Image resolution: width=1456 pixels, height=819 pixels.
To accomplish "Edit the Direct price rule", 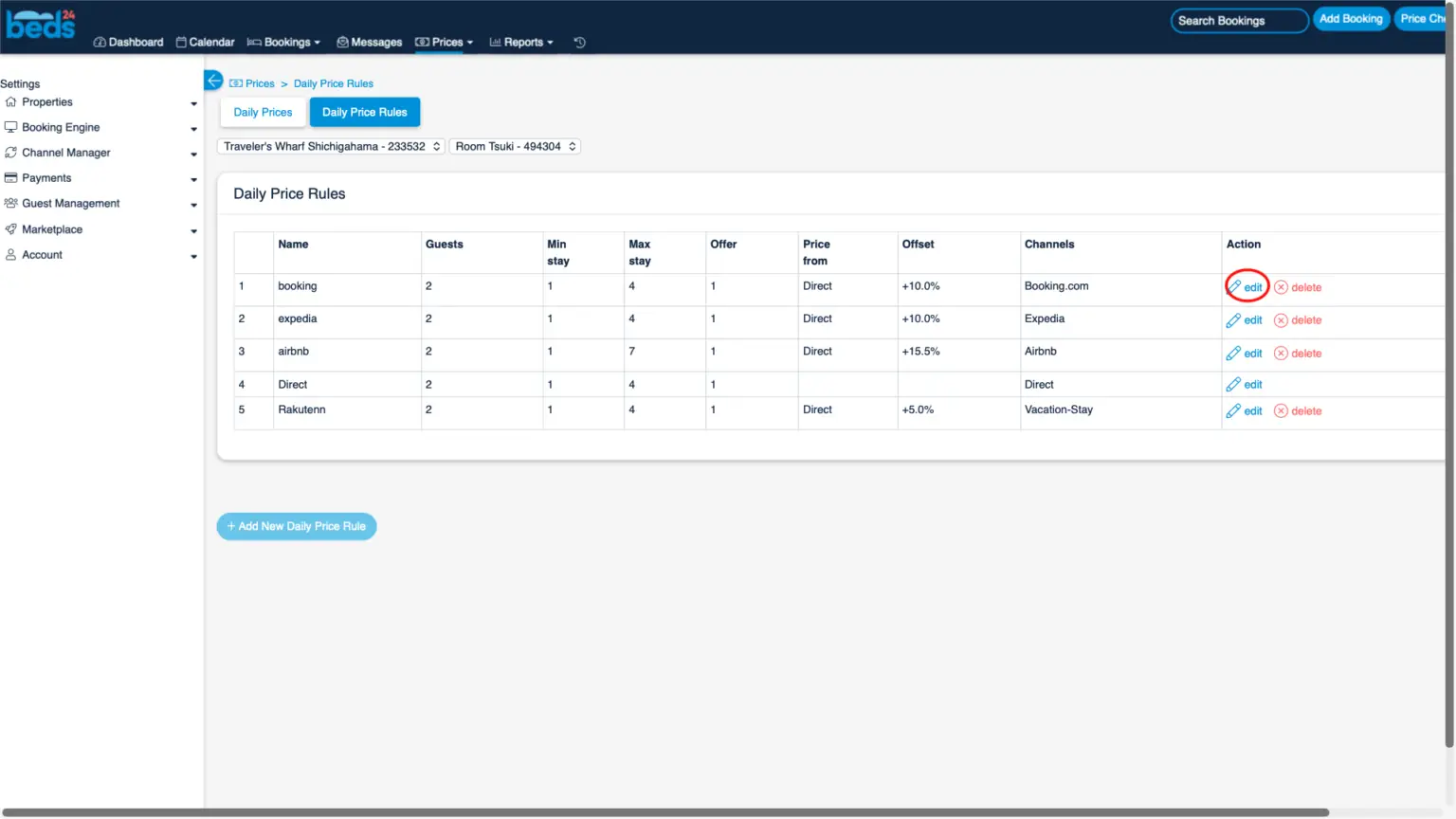I will 1245,385.
